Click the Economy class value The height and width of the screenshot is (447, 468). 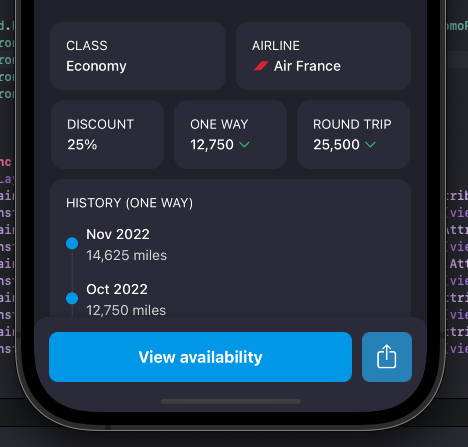pos(96,66)
